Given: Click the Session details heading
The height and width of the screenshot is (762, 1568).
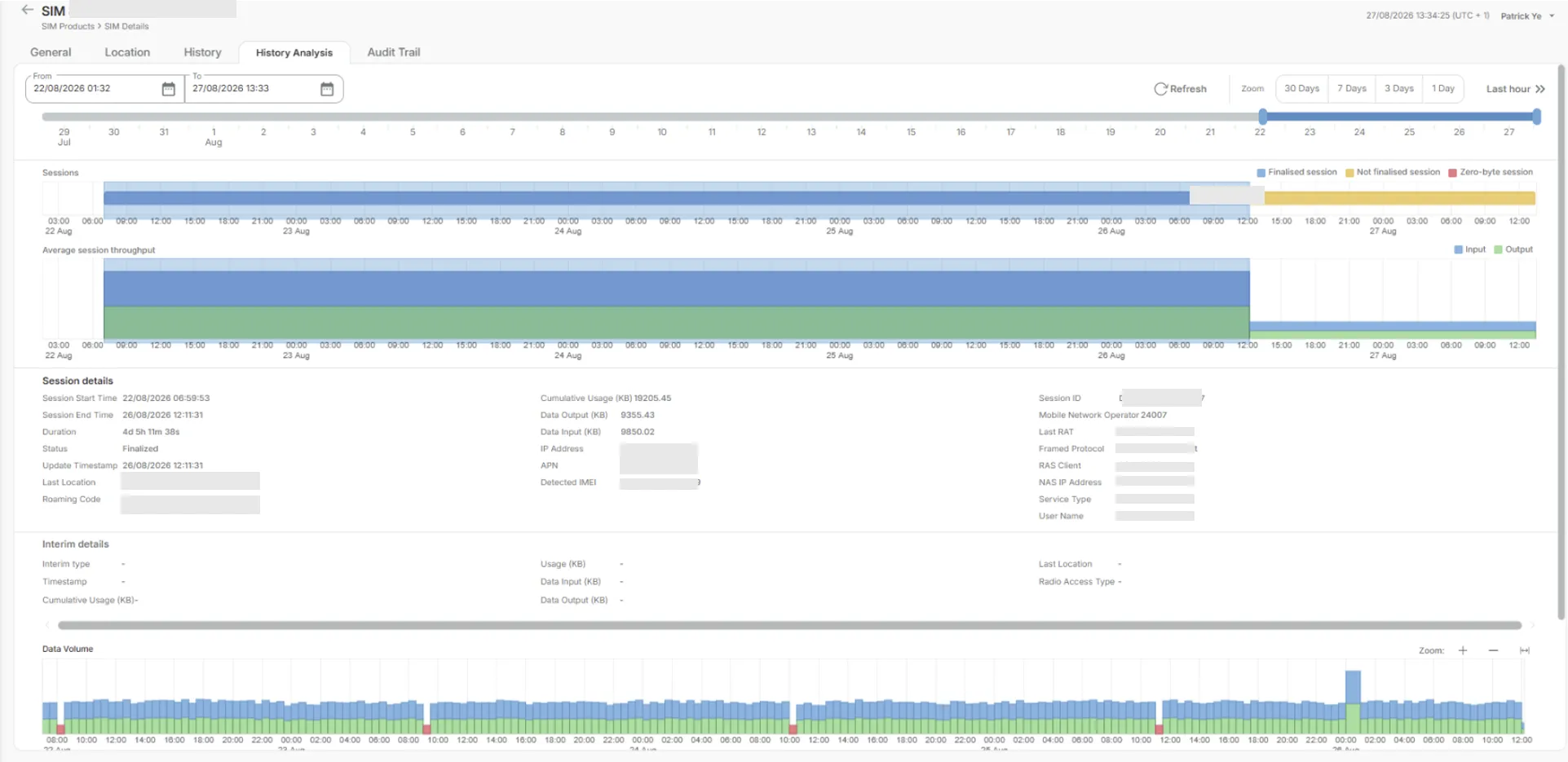Looking at the screenshot, I should click(77, 381).
